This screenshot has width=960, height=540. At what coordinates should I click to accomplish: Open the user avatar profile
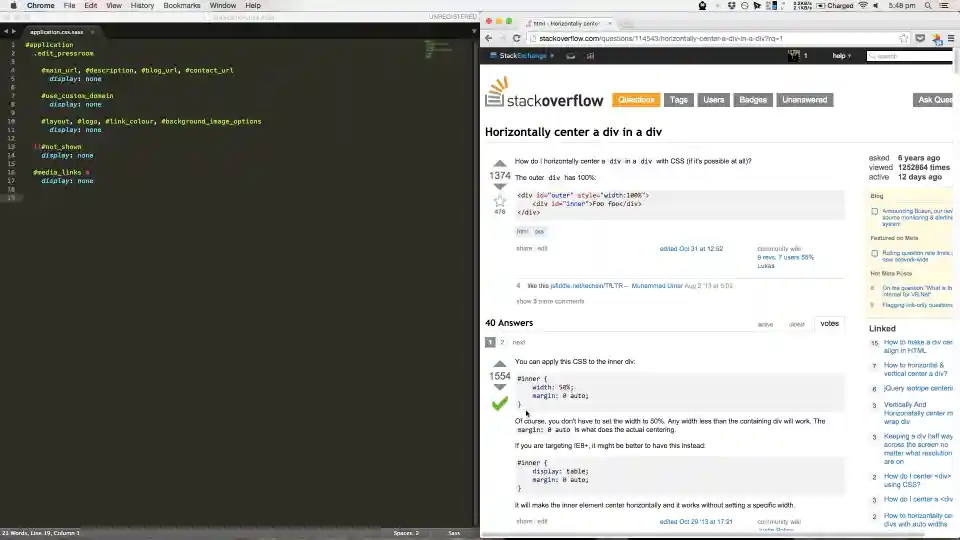tap(793, 56)
